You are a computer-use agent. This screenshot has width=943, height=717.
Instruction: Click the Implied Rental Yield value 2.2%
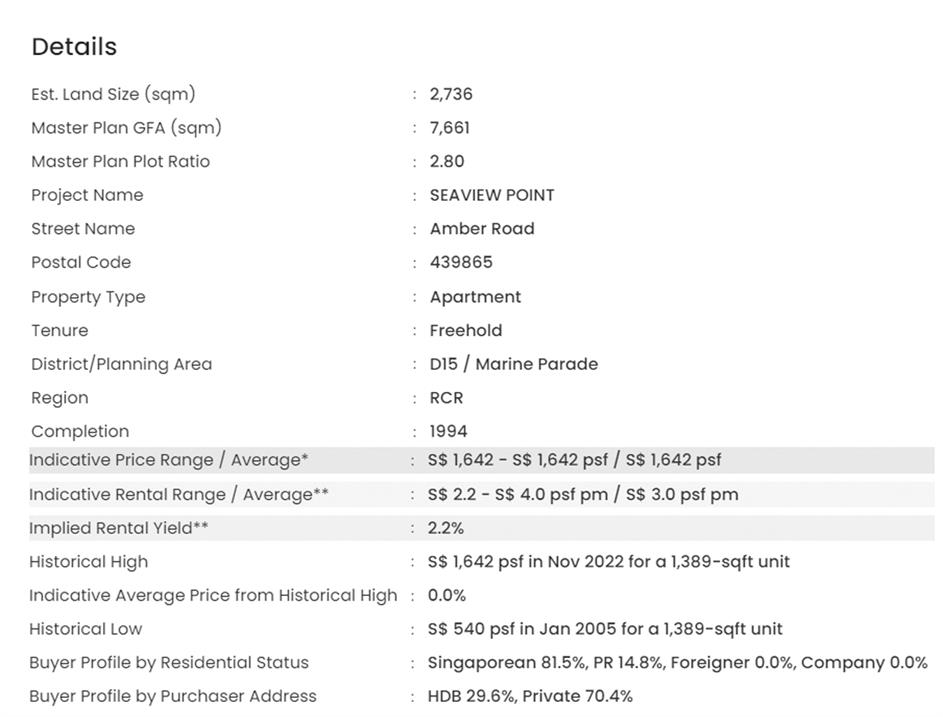tap(446, 528)
